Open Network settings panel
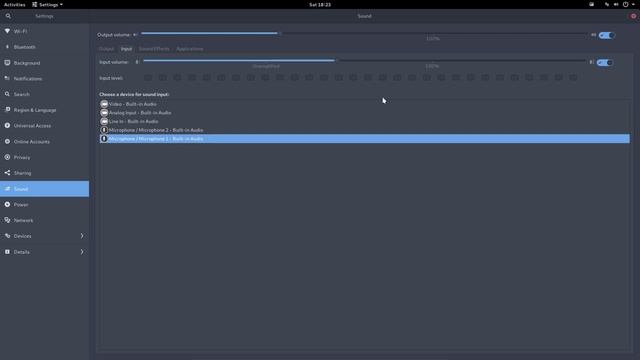This screenshot has width=640, height=360. coord(44,220)
